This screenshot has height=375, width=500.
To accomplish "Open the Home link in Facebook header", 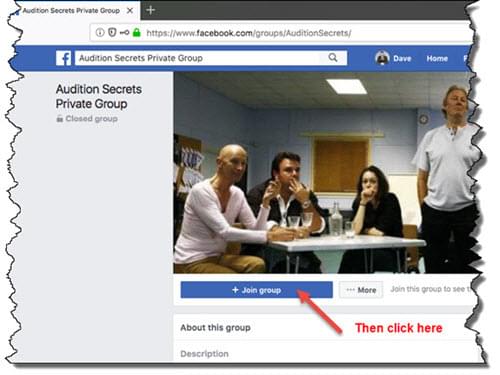I will [x=437, y=59].
